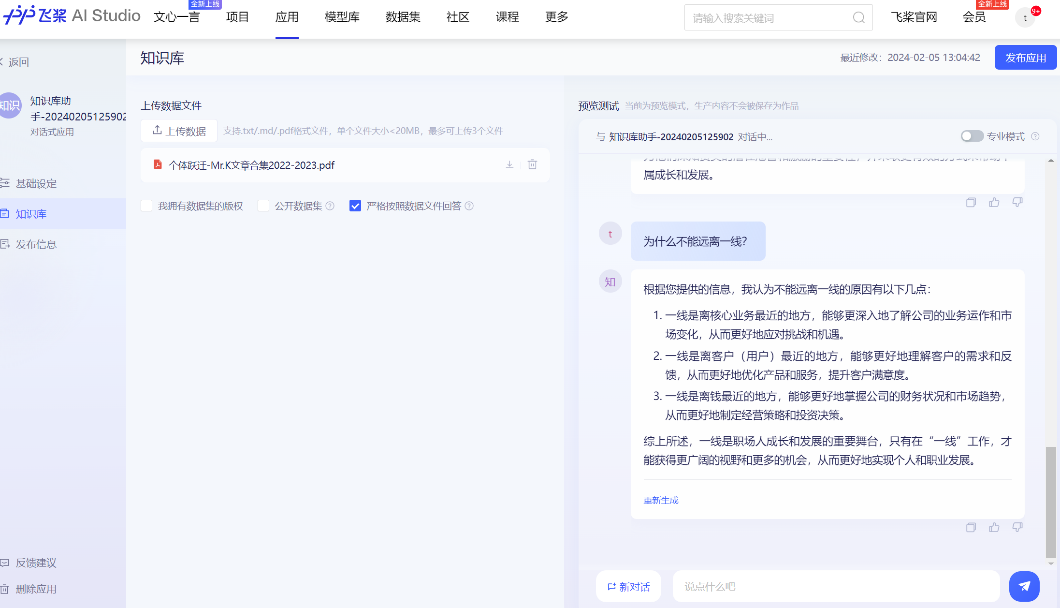Give a thumbs down to the answer

[1016, 527]
